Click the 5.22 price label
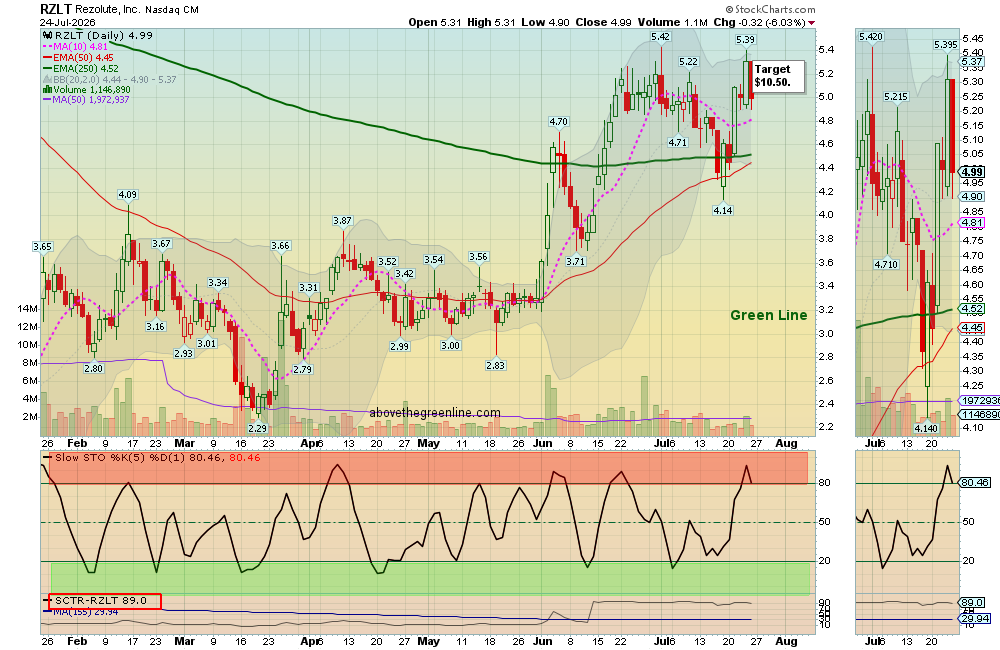Image resolution: width=1000 pixels, height=650 pixels. click(688, 62)
